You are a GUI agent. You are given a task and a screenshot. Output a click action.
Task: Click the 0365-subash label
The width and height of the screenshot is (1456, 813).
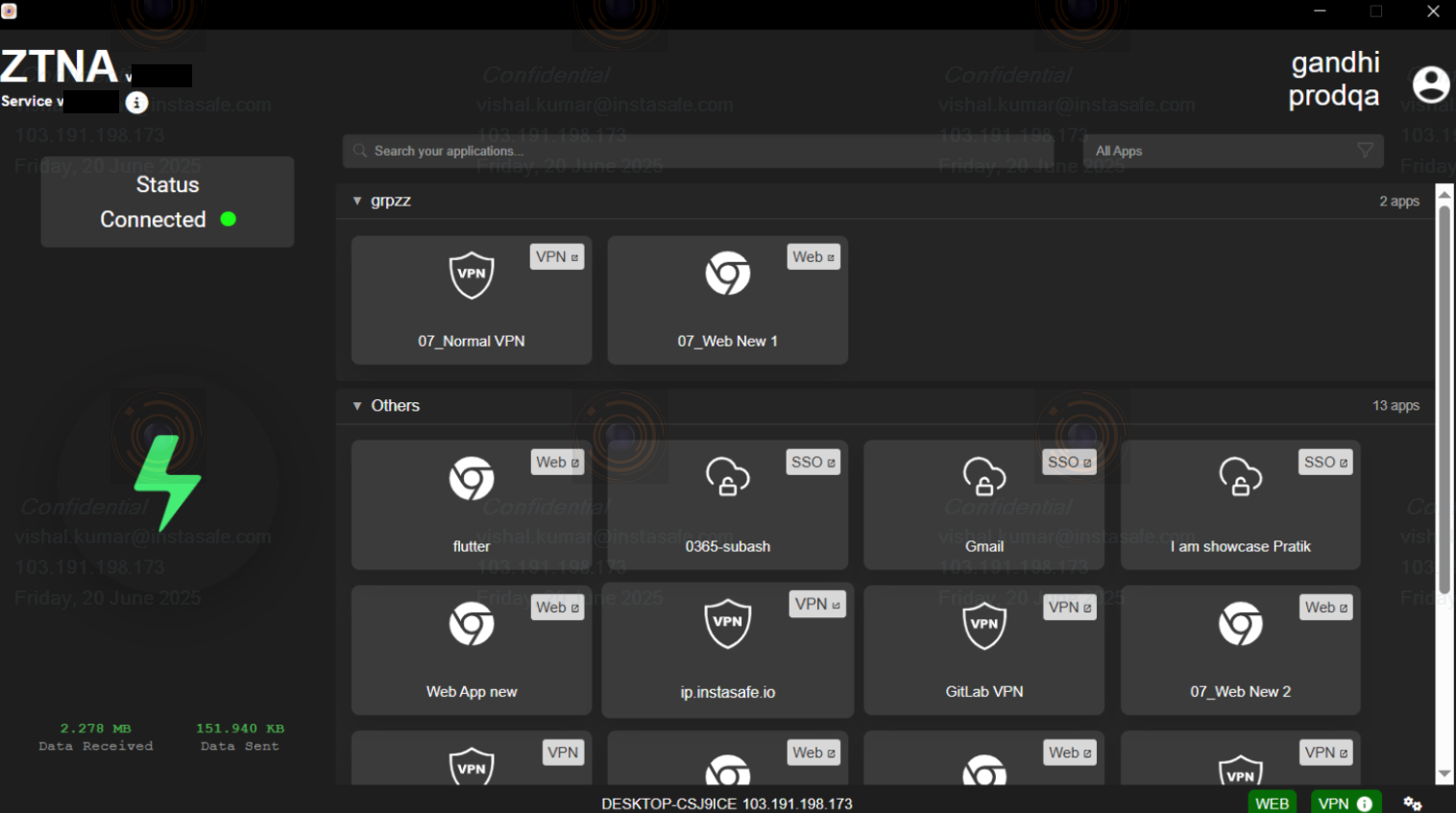click(x=728, y=546)
